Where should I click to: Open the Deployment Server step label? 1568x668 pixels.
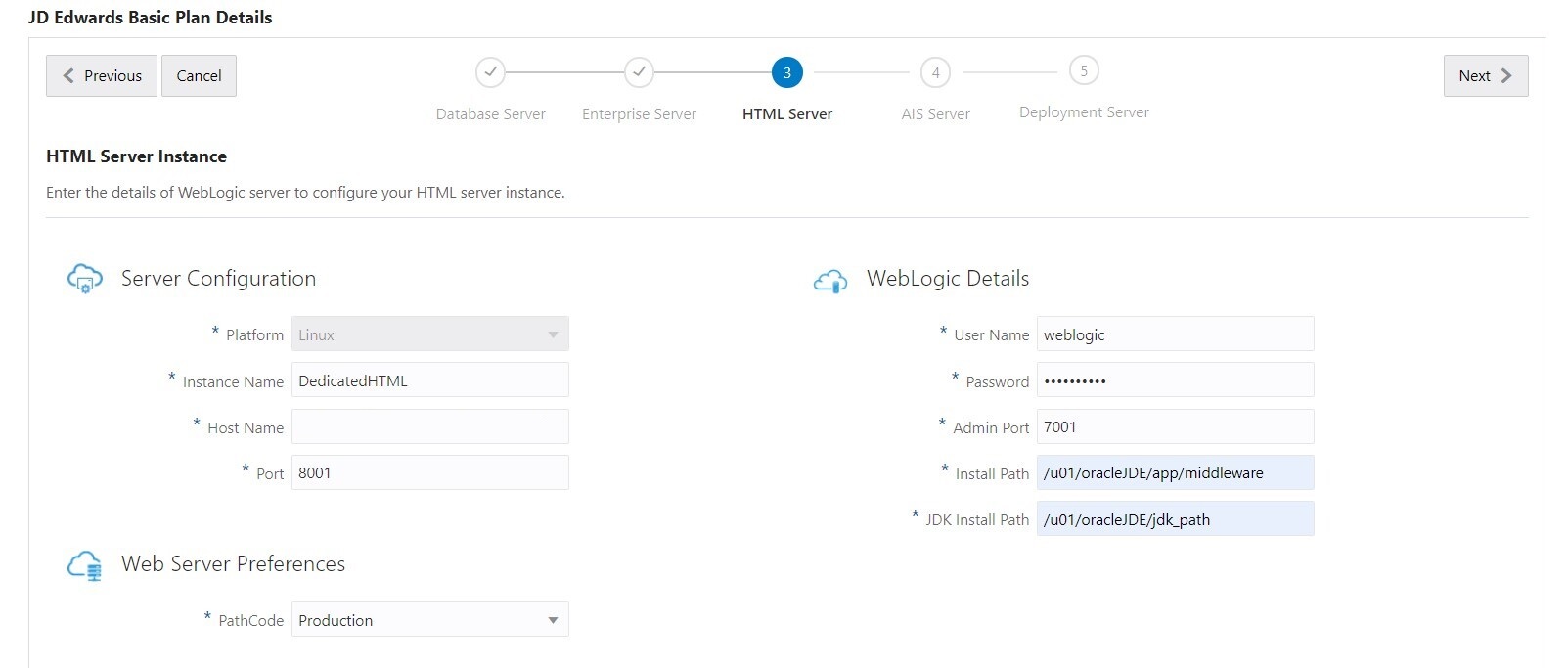1084,111
